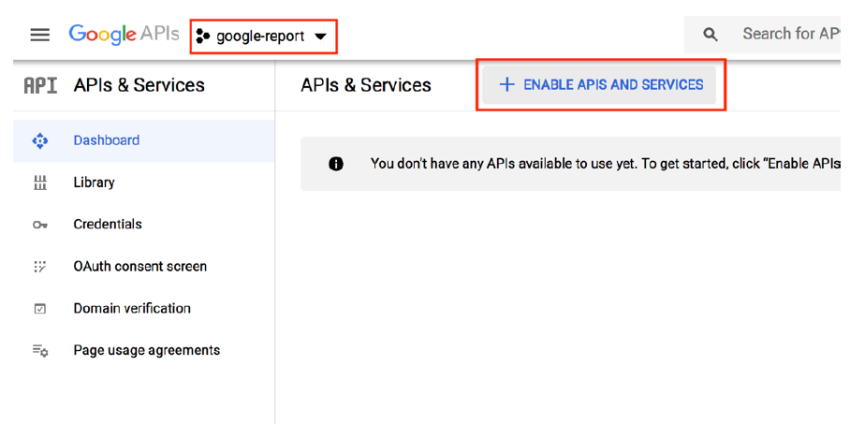The image size is (850, 424).
Task: Click the info icon in the notice banner
Action: pyautogui.click(x=336, y=164)
